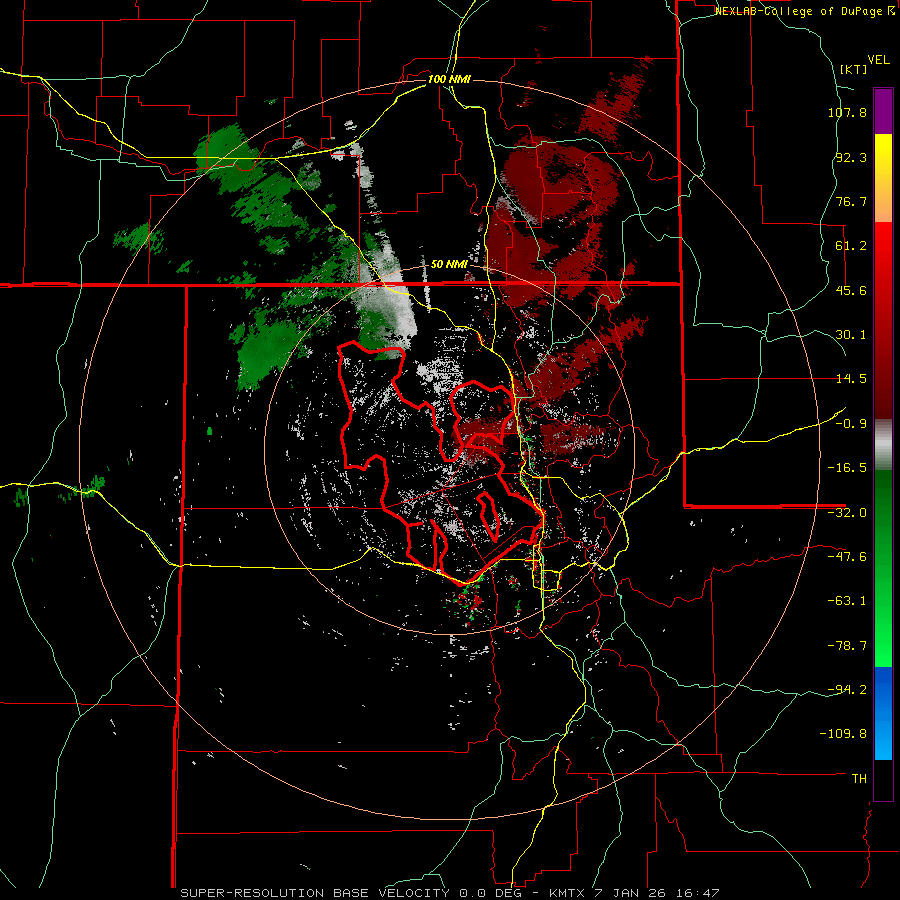Select the yellow segment of the velocity bar
900x900 pixels.
tap(883, 178)
